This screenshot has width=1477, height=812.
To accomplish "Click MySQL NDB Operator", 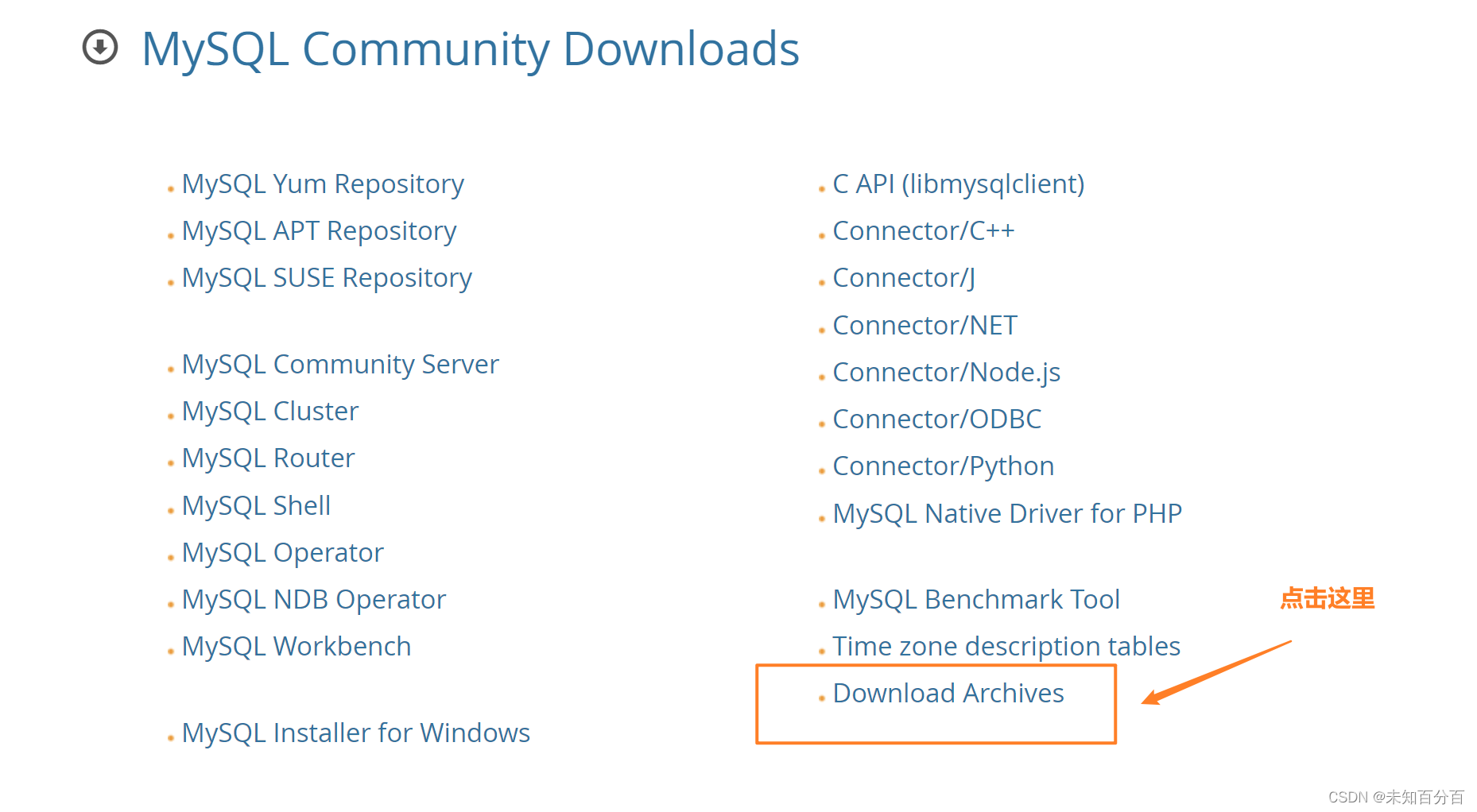I will 314,598.
